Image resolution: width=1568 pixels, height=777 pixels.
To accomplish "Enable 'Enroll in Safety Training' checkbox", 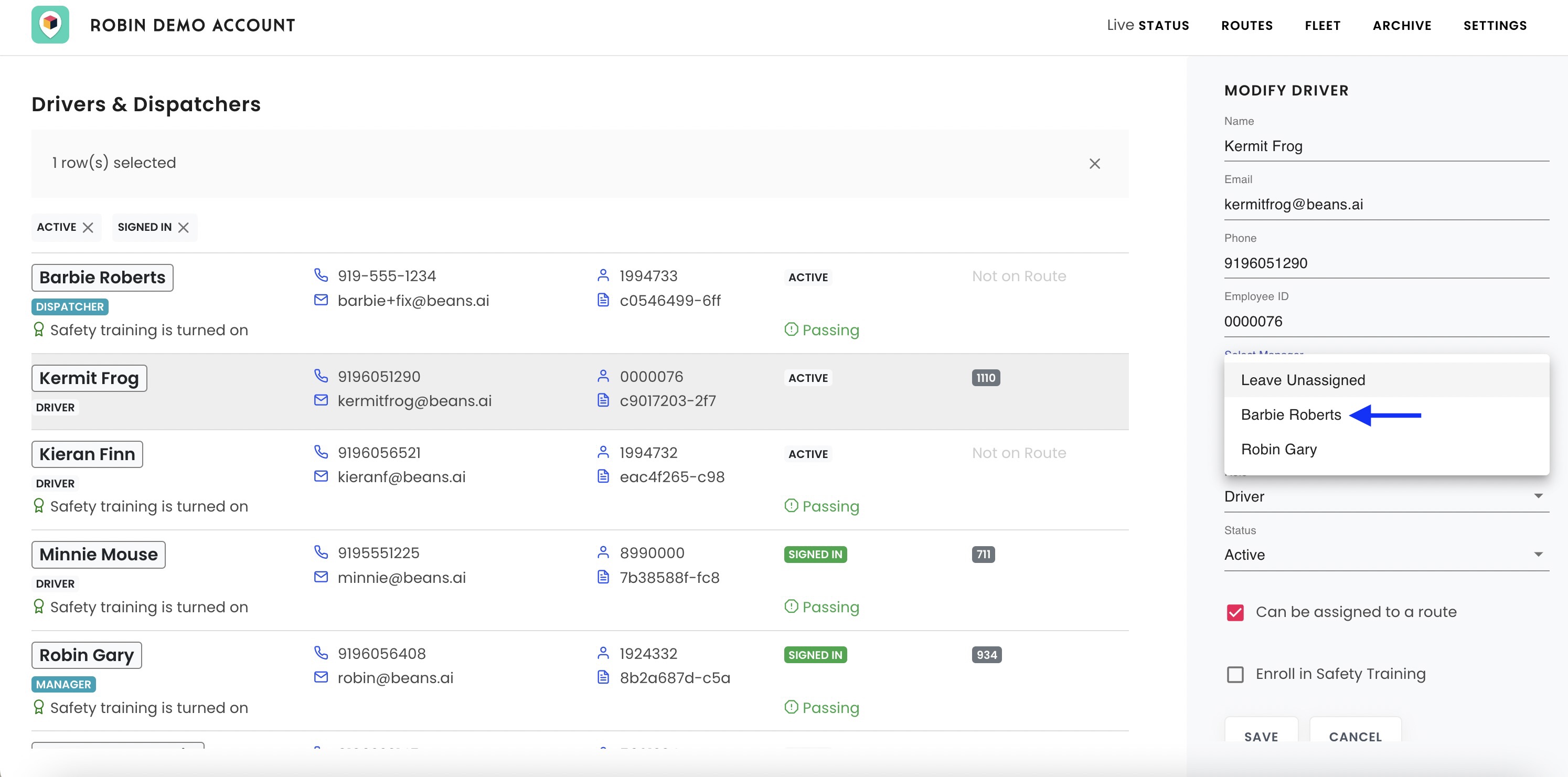I will point(1235,674).
